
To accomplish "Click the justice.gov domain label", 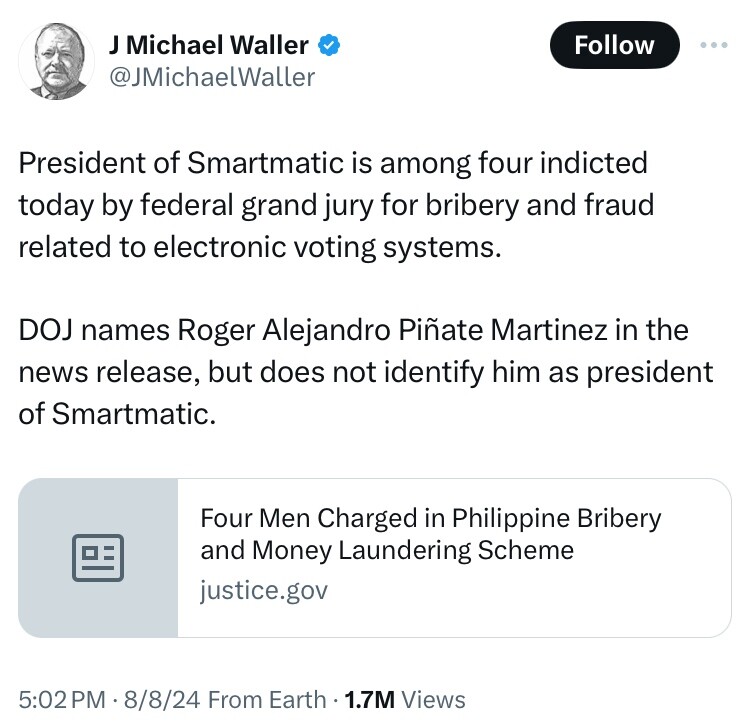I will coord(263,590).
